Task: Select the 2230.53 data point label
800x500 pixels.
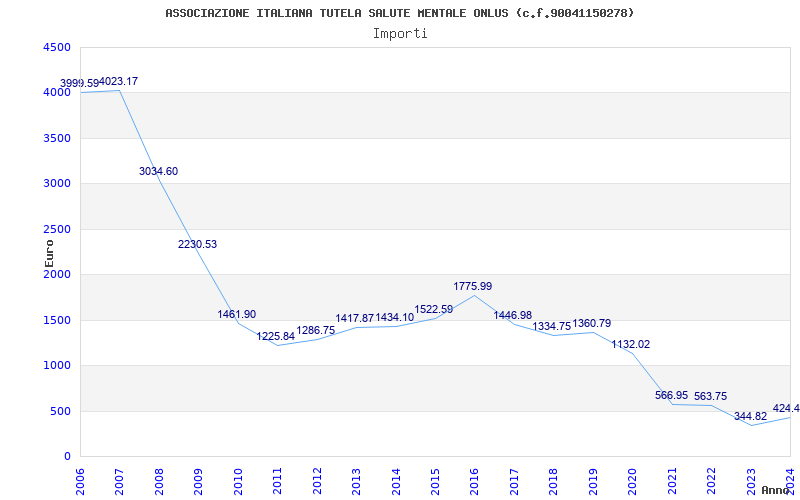Action: 197,244
